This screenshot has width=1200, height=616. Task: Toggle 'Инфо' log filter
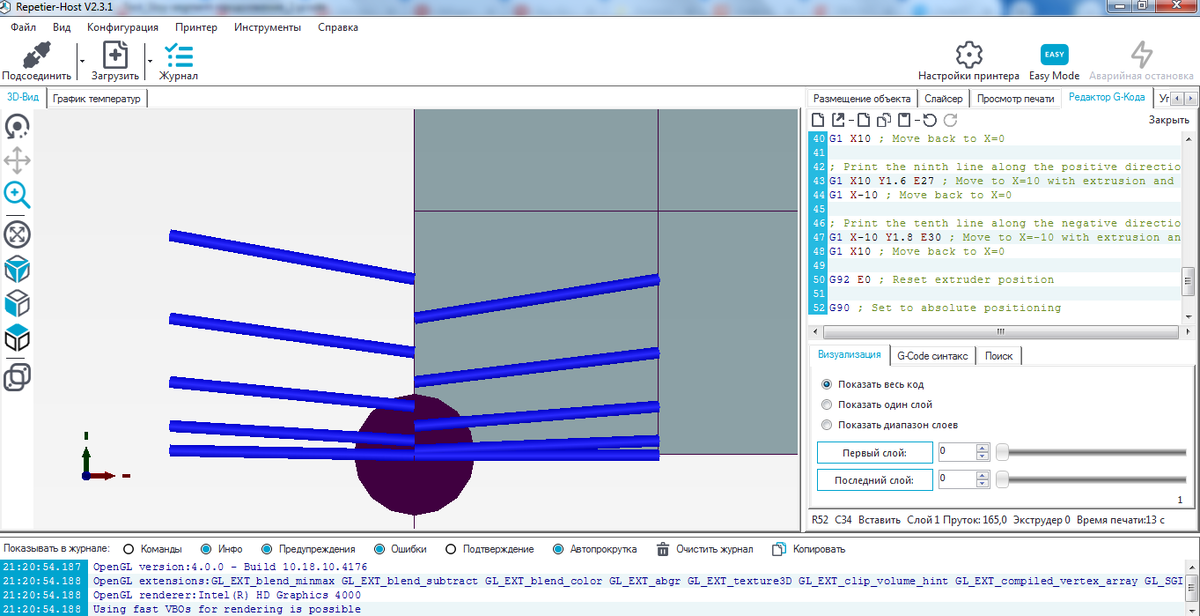pos(205,549)
